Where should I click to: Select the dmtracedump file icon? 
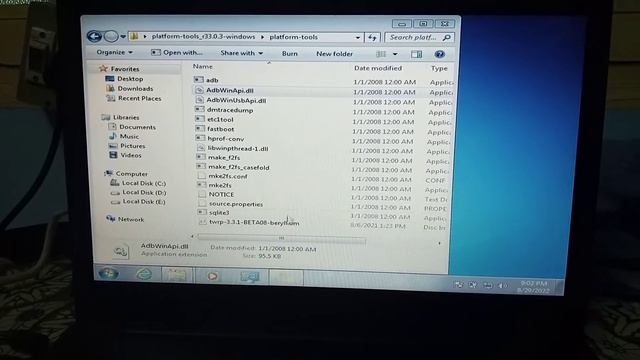pos(200,109)
